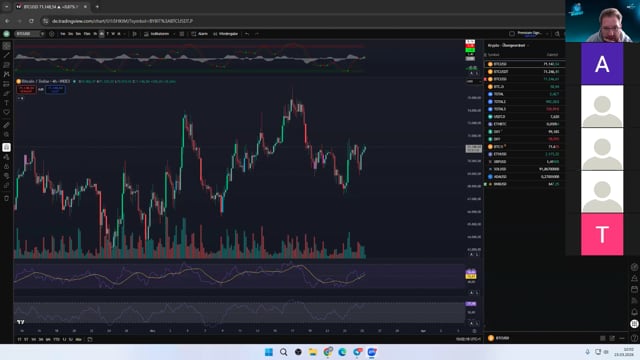
Task: Click the Alarm button
Action: coord(200,34)
